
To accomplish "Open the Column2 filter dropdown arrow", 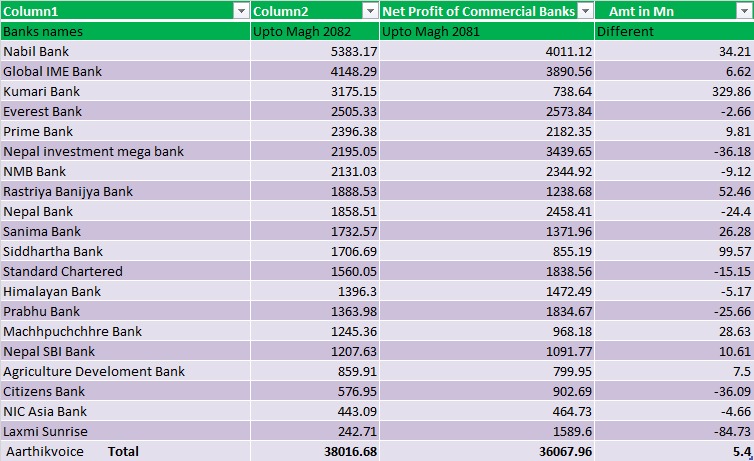I will (369, 11).
